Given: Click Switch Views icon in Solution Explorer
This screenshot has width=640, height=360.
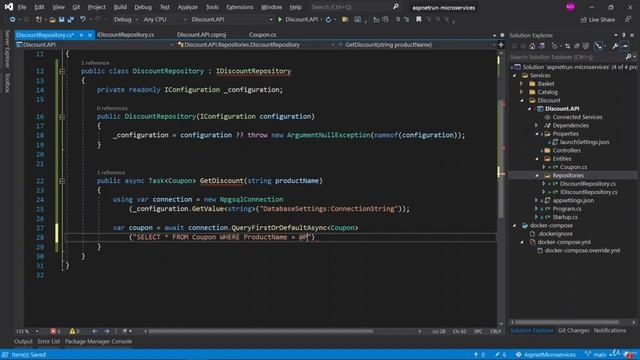Looking at the screenshot, I should (542, 46).
